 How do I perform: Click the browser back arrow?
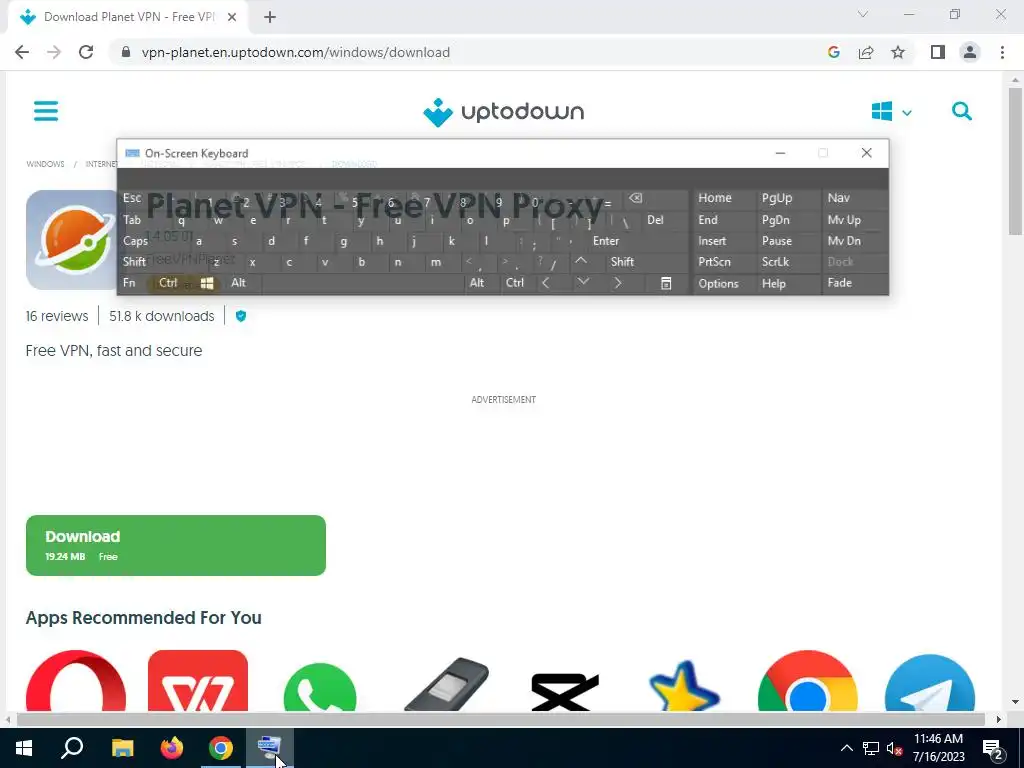22,52
